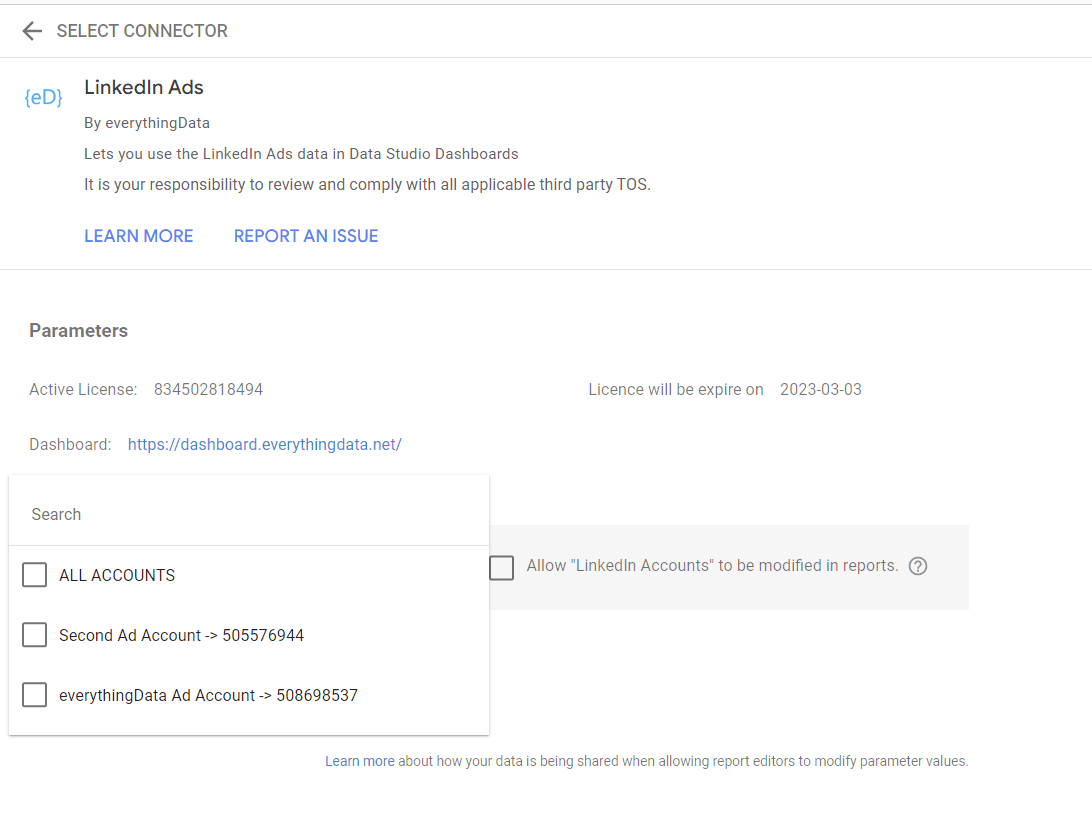This screenshot has height=839, width=1092.
Task: Select the LinkedIn Ads connector title
Action: (x=144, y=87)
